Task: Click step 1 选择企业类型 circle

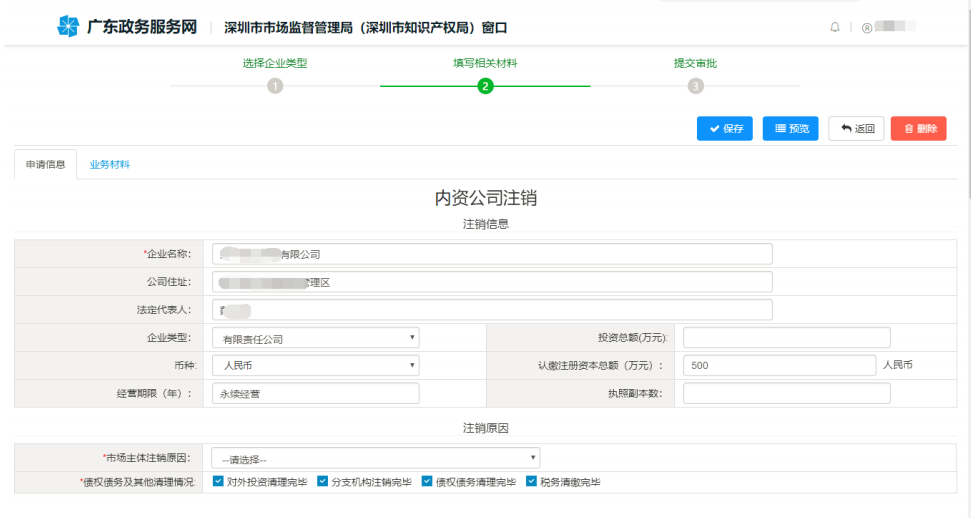Action: tap(274, 86)
